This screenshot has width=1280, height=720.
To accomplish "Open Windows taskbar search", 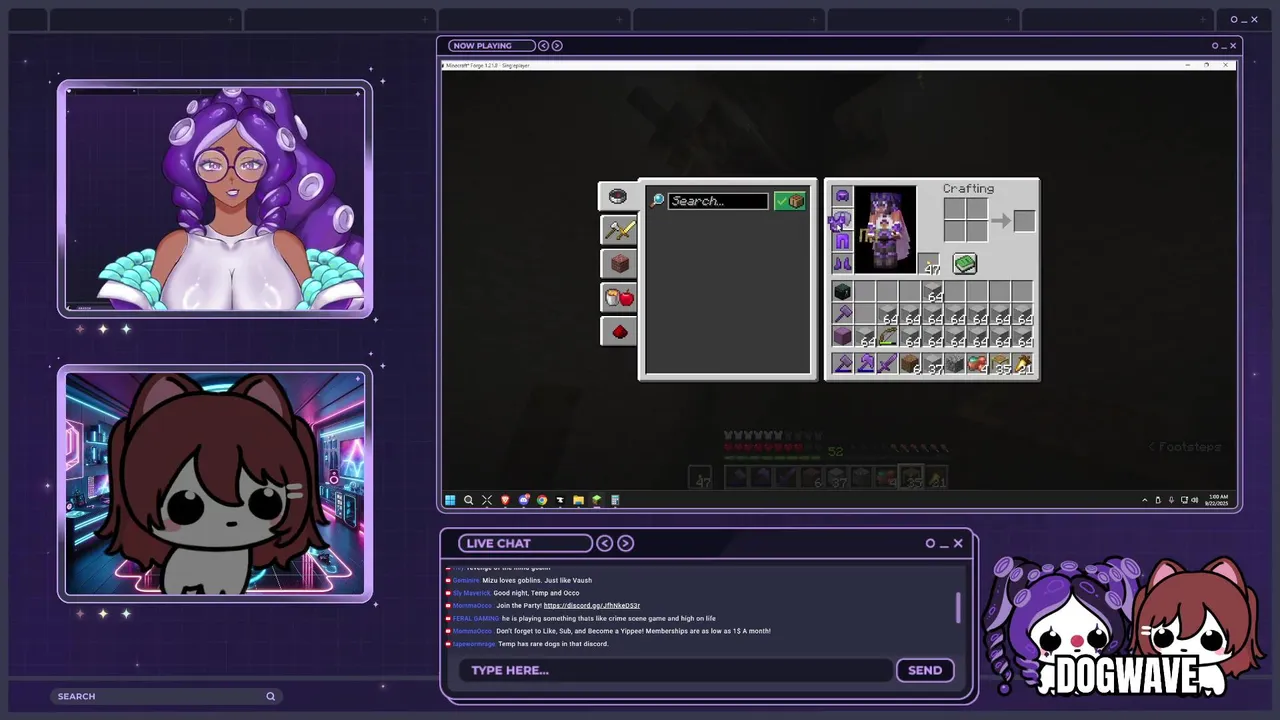I will pyautogui.click(x=468, y=500).
